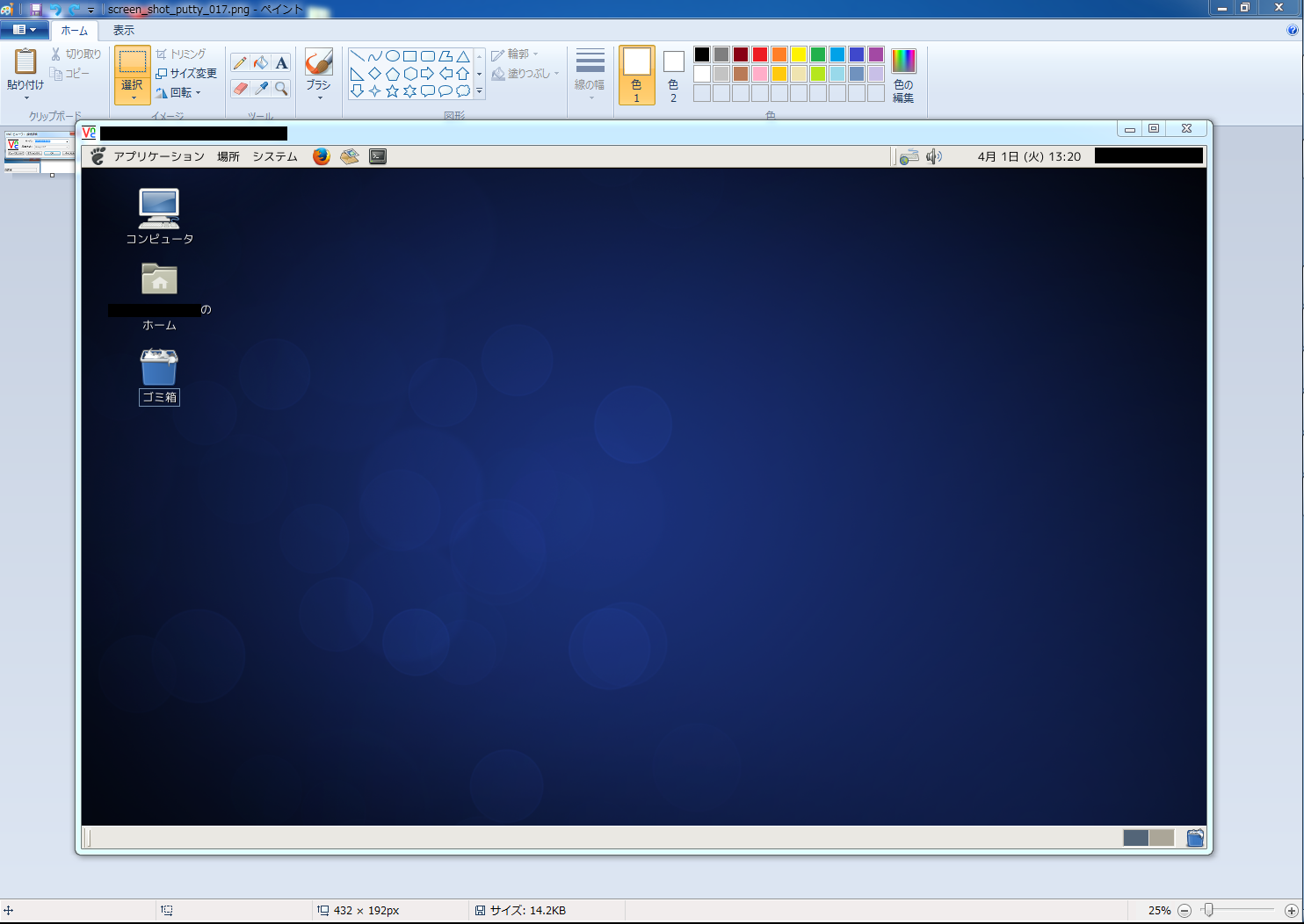The image size is (1304, 924).
Task: Click the Firefox icon in GNOME panel
Action: click(x=322, y=156)
